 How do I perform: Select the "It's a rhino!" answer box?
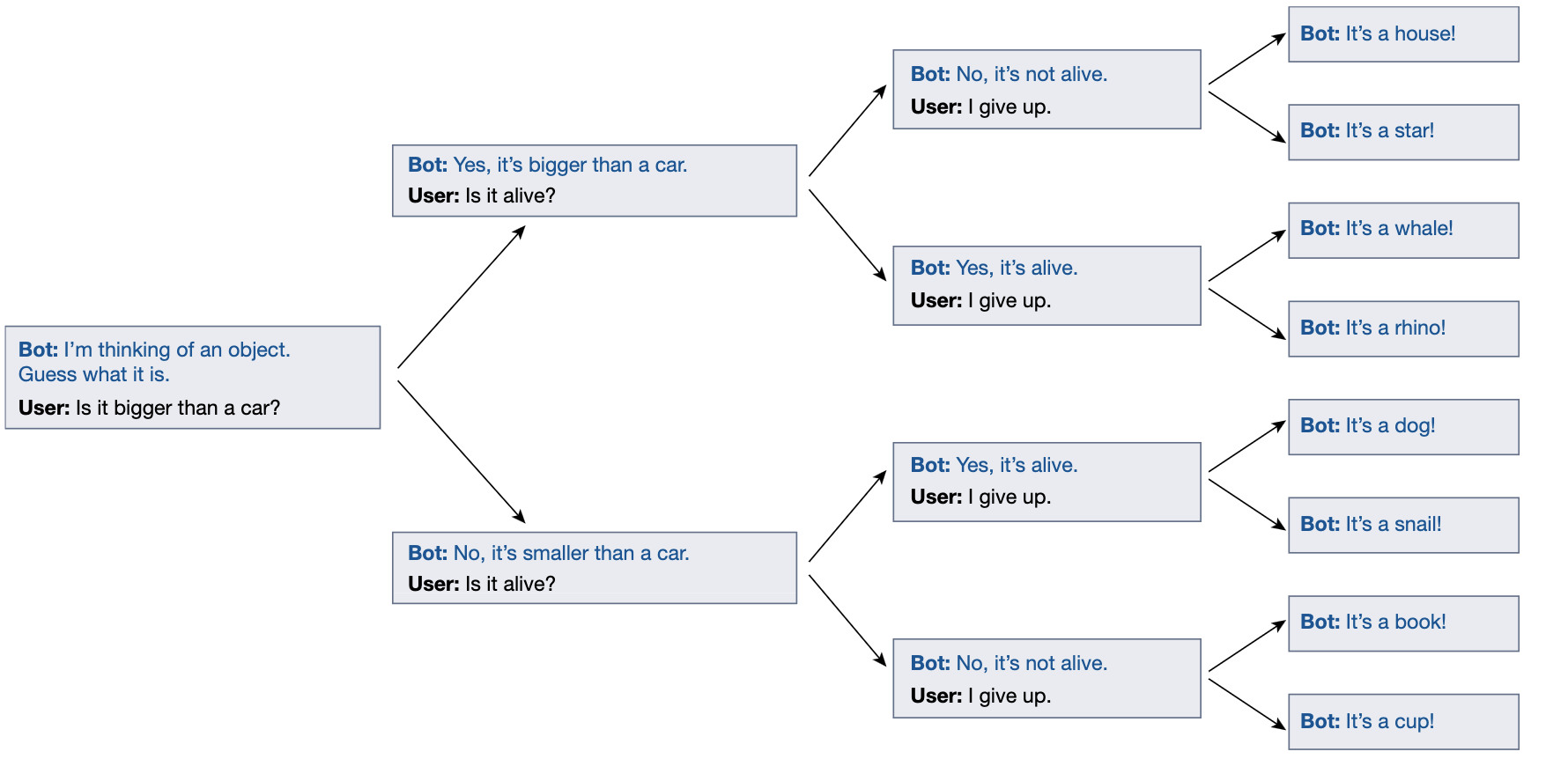(x=1402, y=328)
